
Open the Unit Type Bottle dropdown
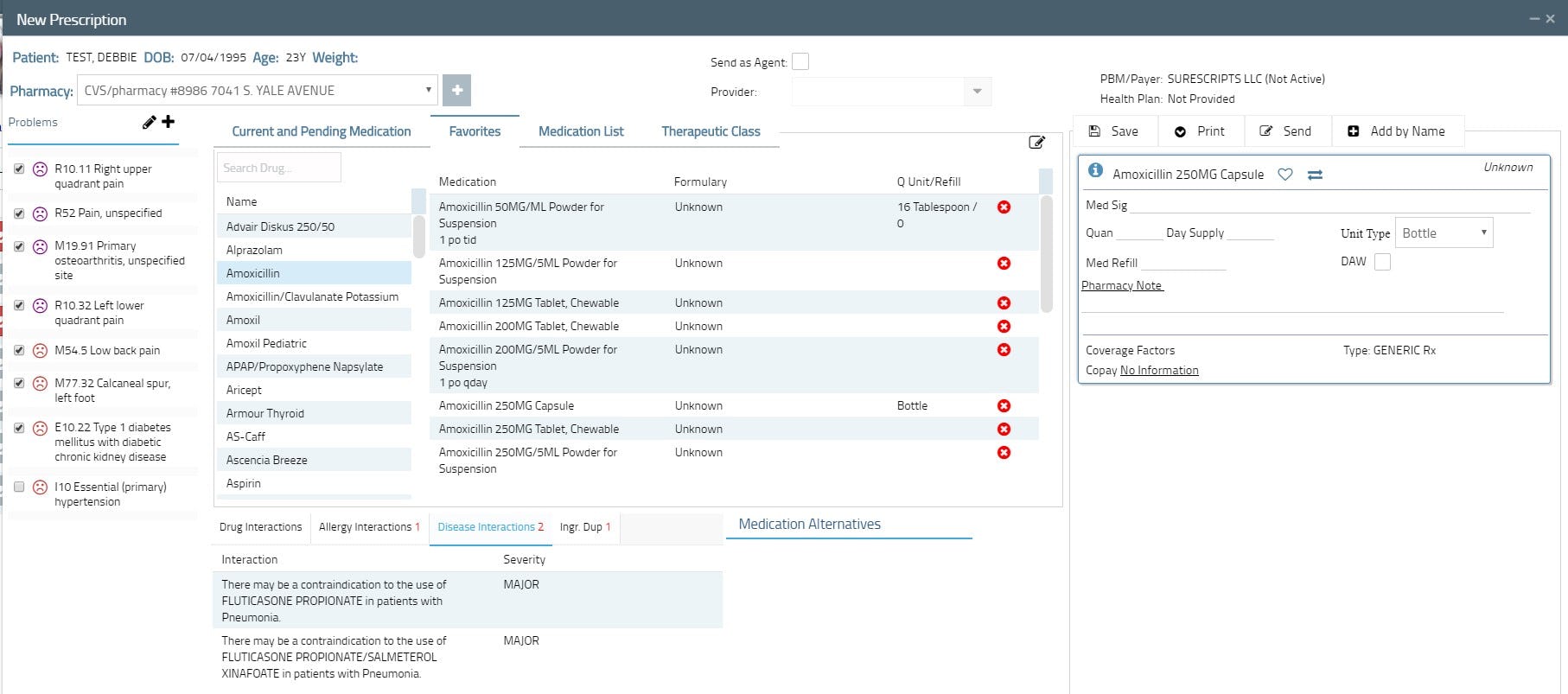(x=1444, y=233)
